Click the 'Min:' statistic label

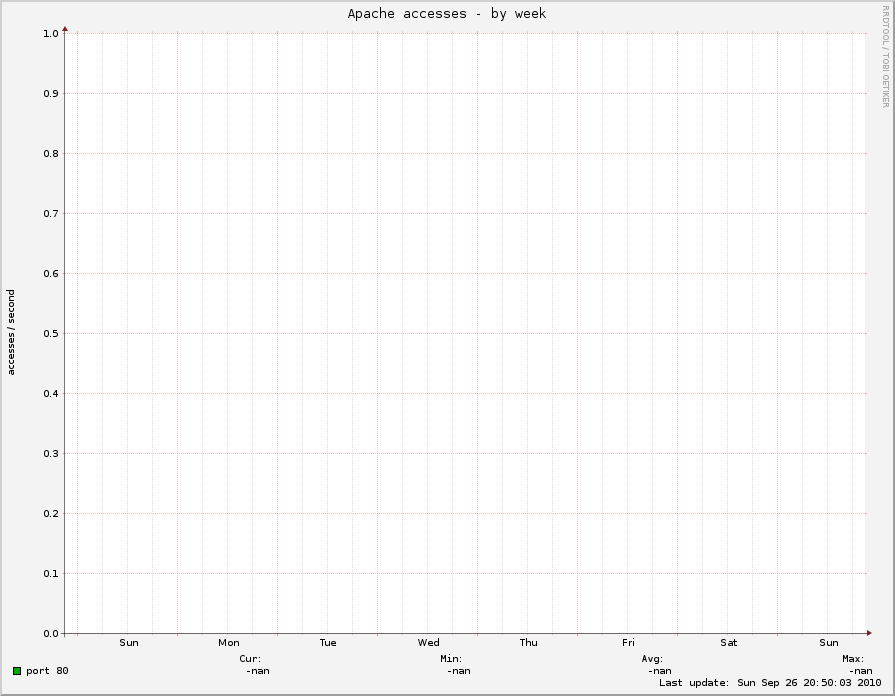(x=451, y=659)
